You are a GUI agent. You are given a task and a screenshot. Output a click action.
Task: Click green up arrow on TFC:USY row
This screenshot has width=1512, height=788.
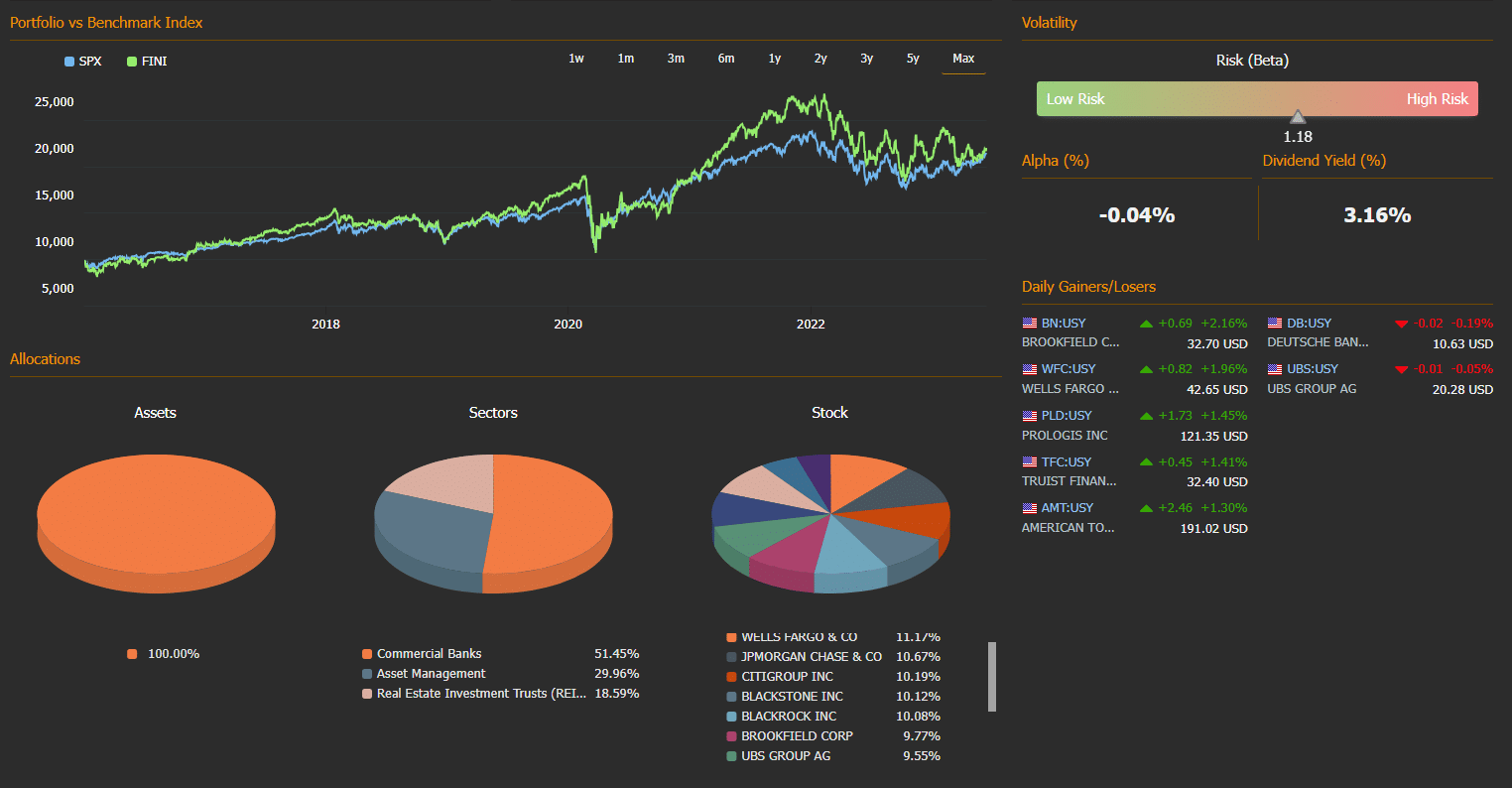coord(1146,461)
